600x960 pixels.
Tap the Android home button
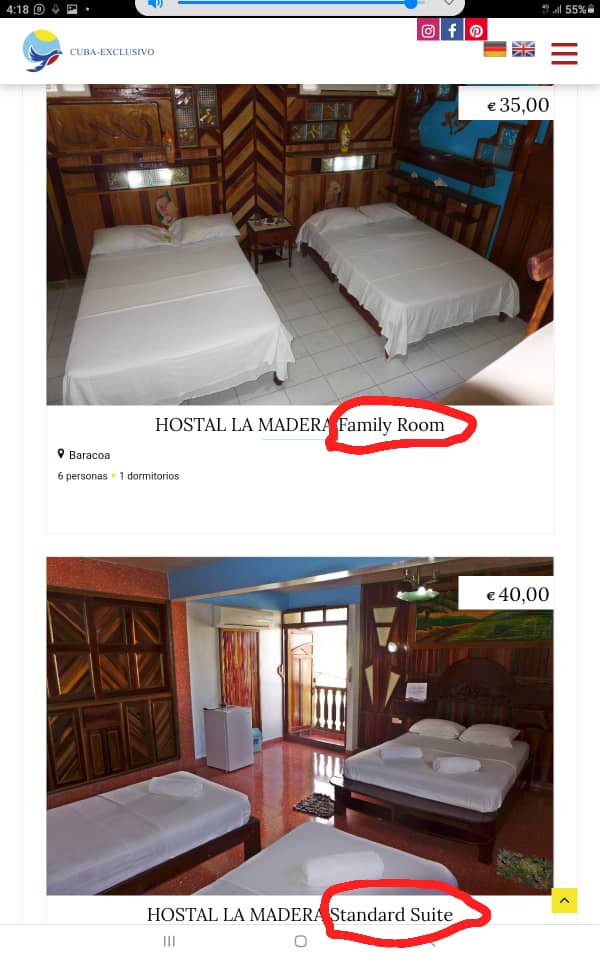(x=301, y=941)
